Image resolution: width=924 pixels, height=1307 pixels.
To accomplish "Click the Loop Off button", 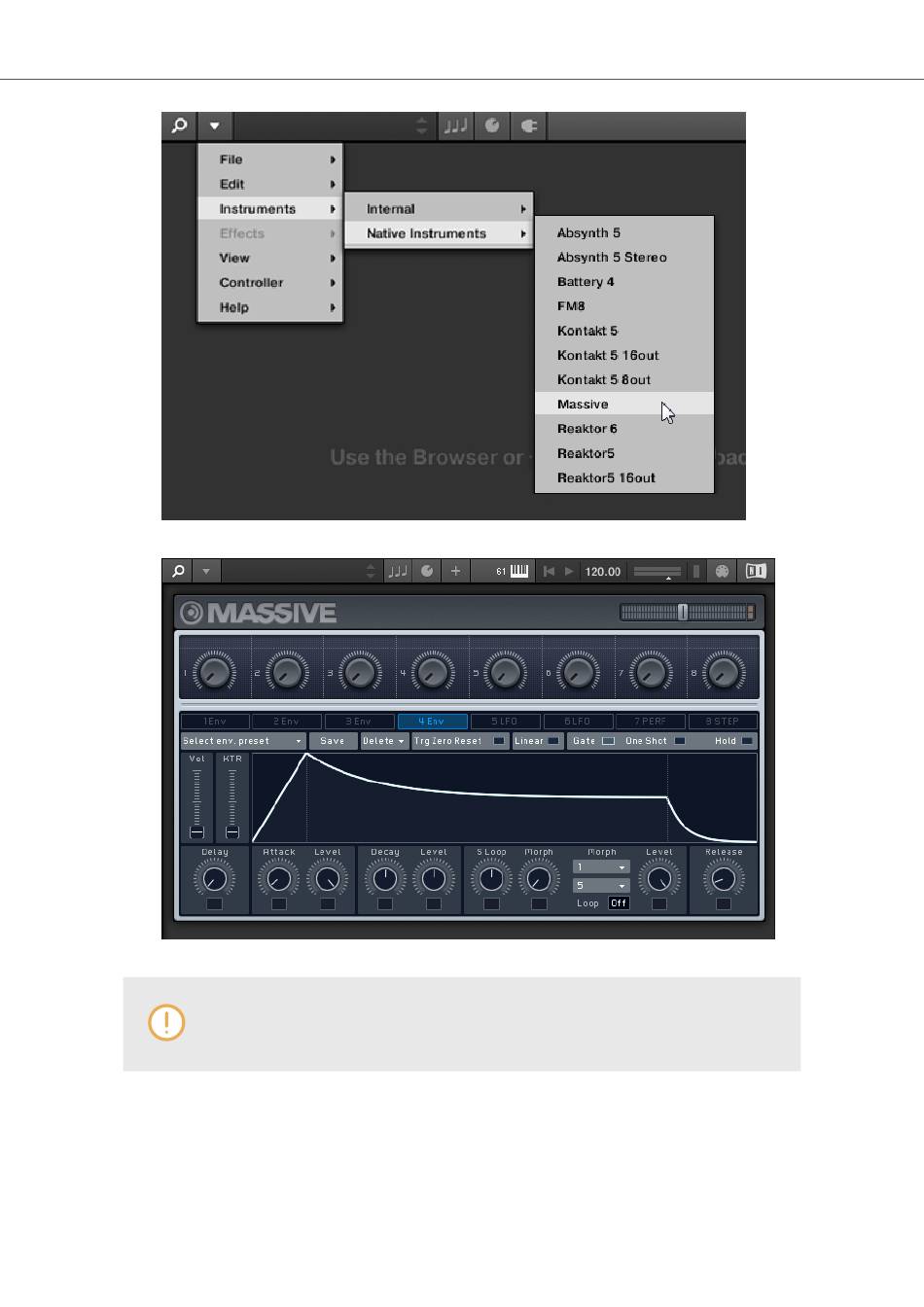I will [619, 902].
